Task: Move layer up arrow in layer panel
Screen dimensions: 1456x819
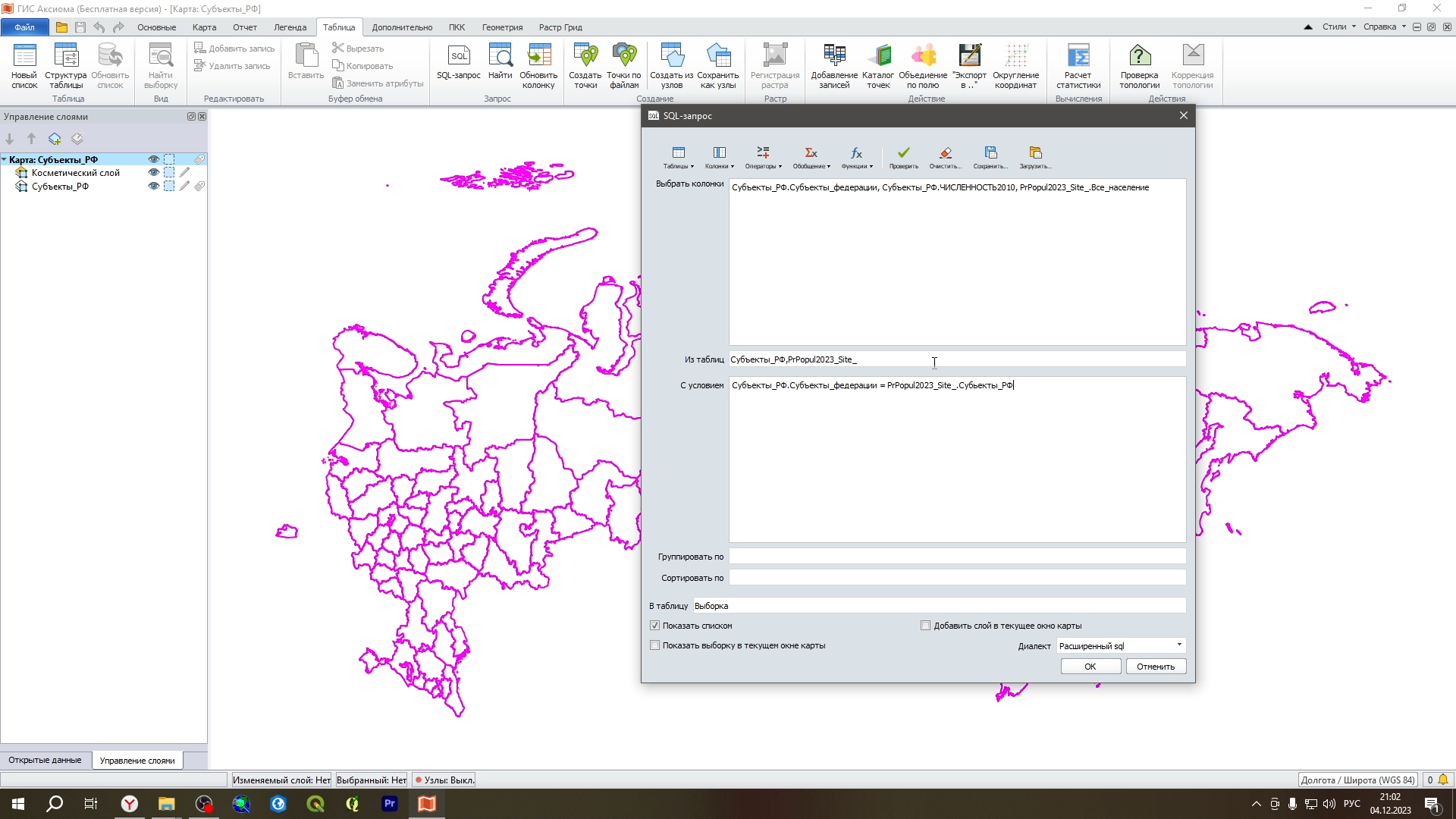Action: (x=32, y=139)
